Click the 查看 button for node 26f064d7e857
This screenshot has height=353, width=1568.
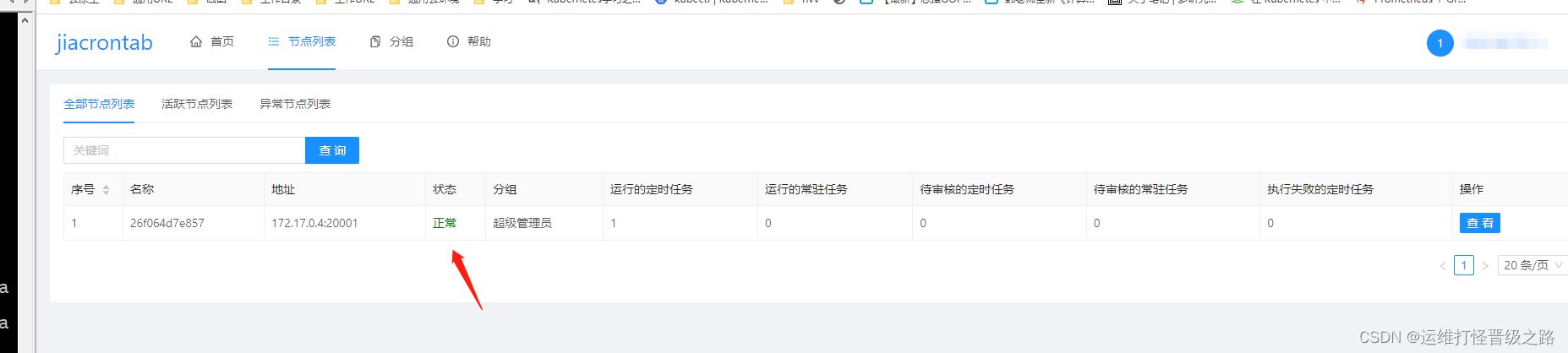pos(1480,223)
